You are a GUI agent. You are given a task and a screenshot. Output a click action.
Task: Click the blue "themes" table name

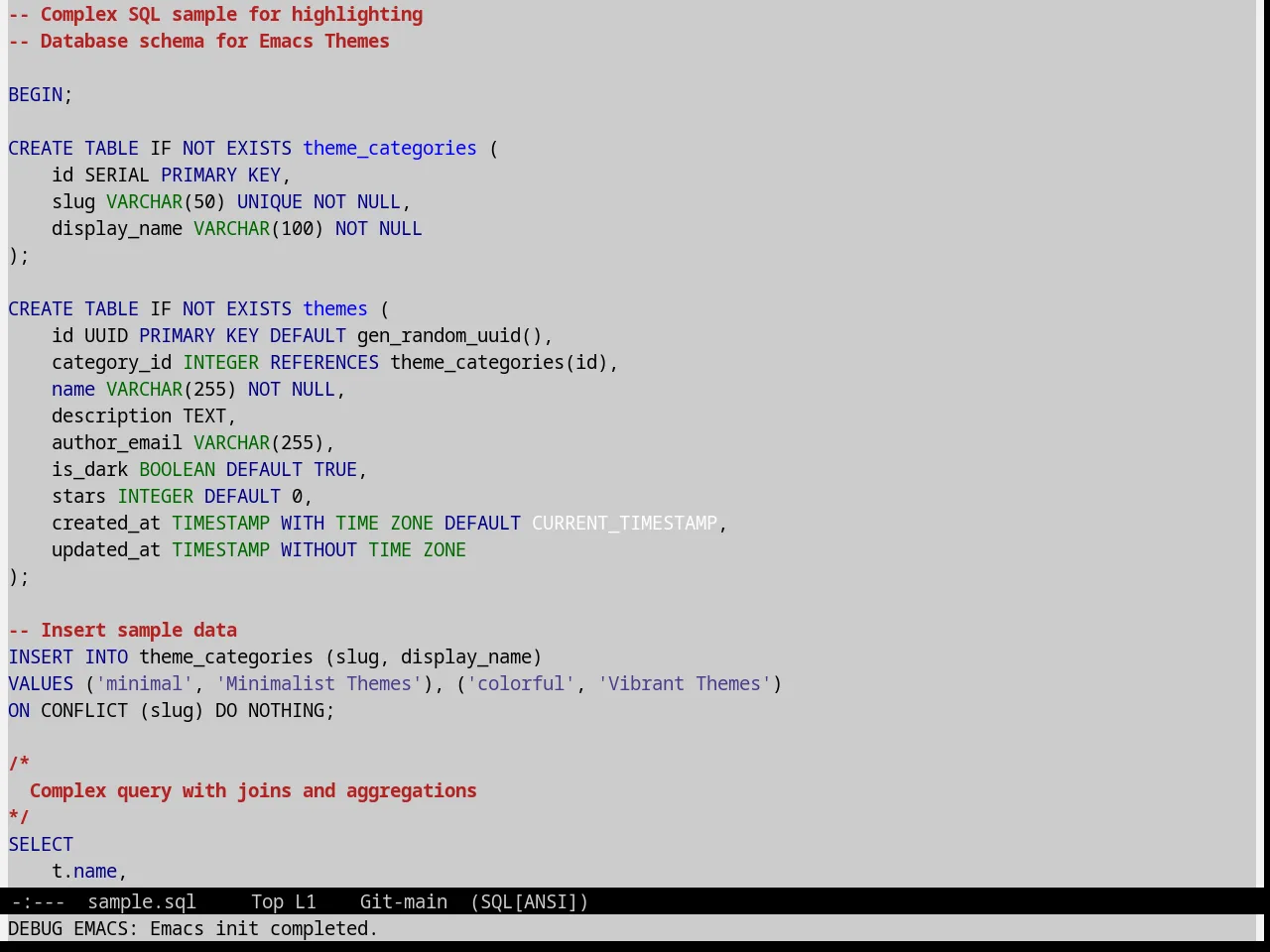coord(335,309)
